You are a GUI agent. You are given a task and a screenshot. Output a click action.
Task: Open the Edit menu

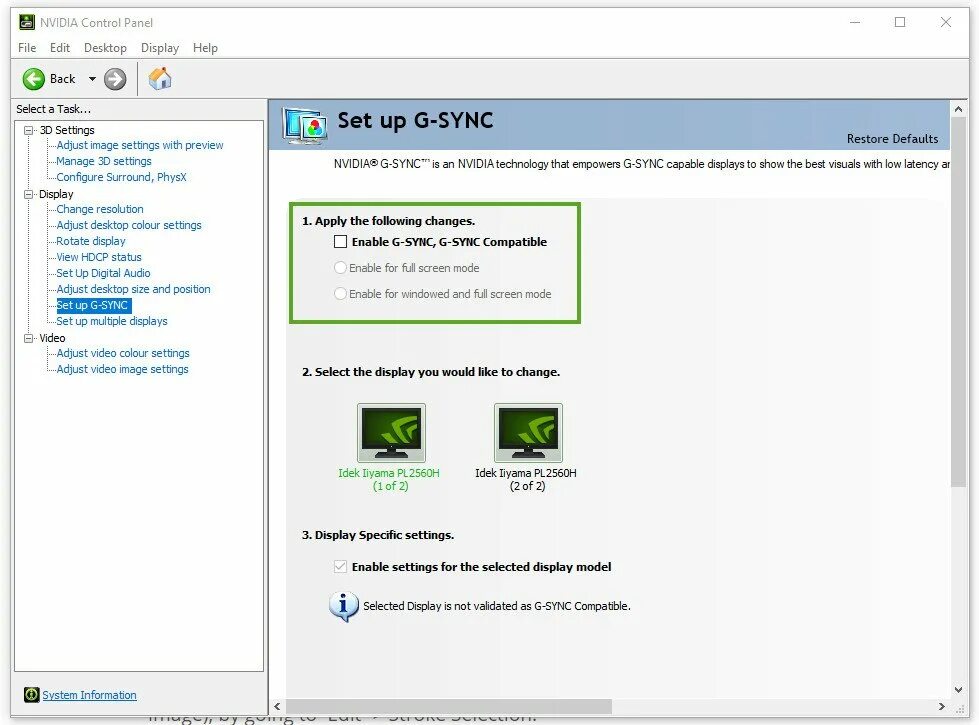point(60,48)
